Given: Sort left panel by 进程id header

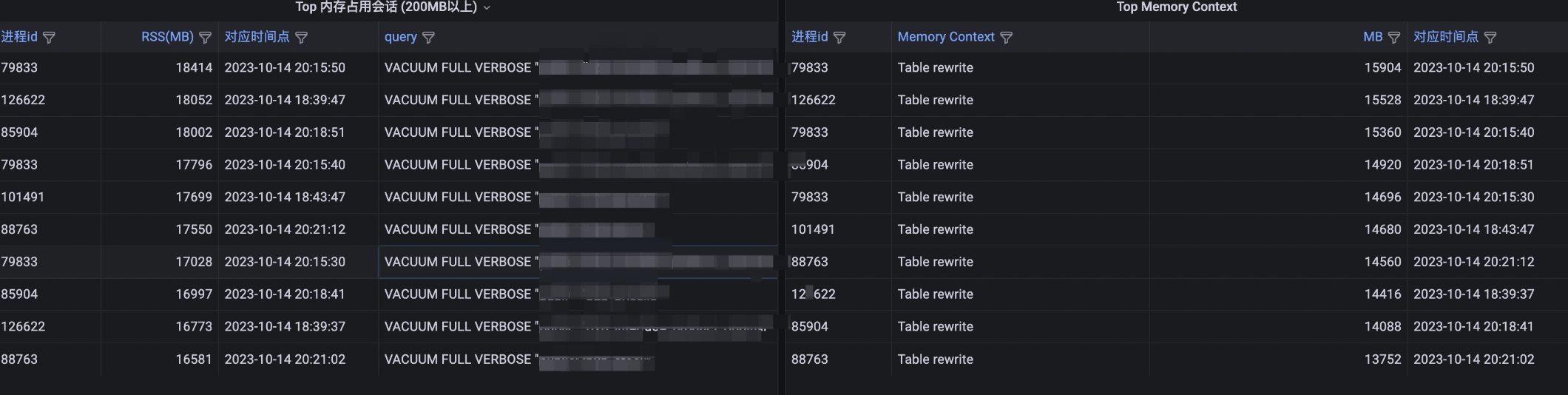Looking at the screenshot, I should pos(19,37).
